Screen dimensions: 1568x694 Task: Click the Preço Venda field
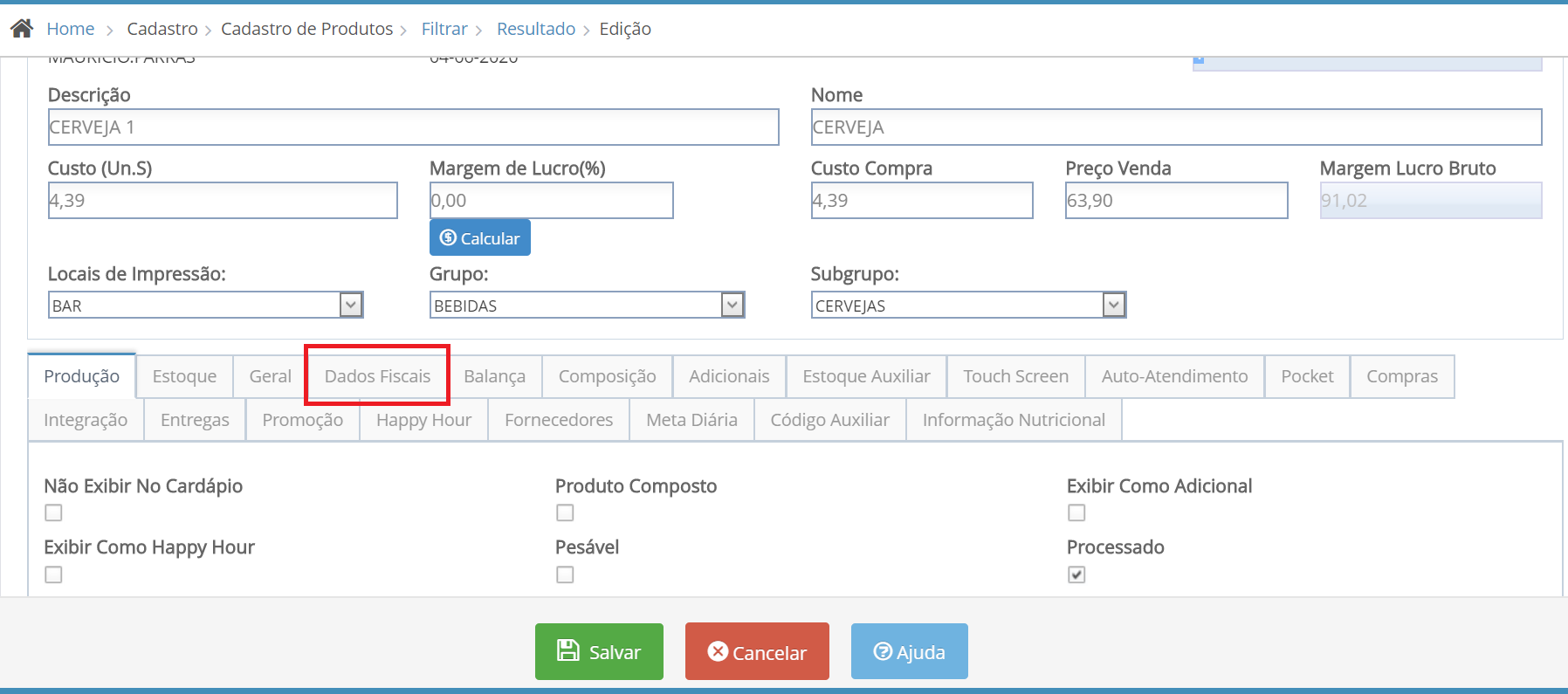pyautogui.click(x=1176, y=201)
